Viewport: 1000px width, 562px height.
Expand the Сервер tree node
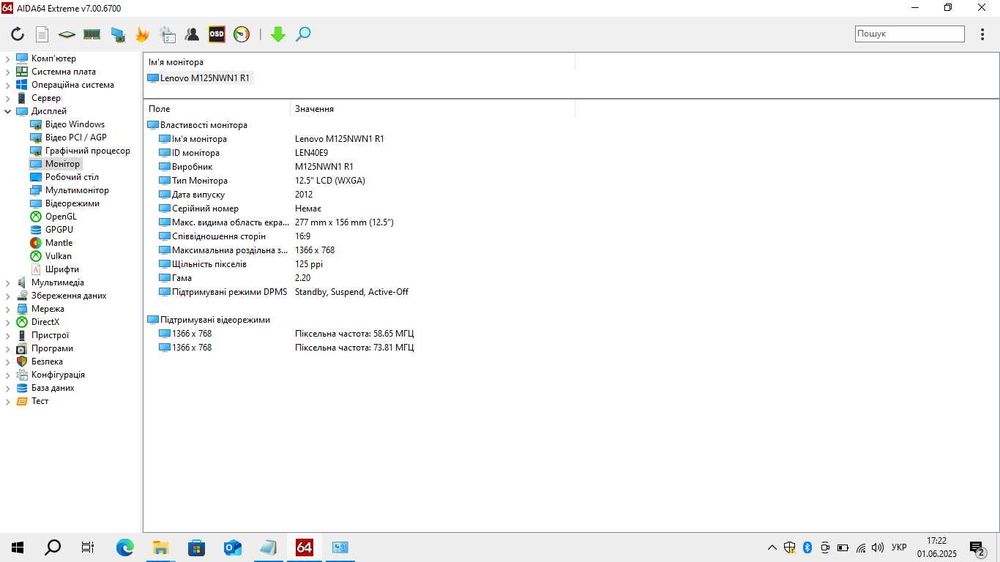(x=8, y=98)
